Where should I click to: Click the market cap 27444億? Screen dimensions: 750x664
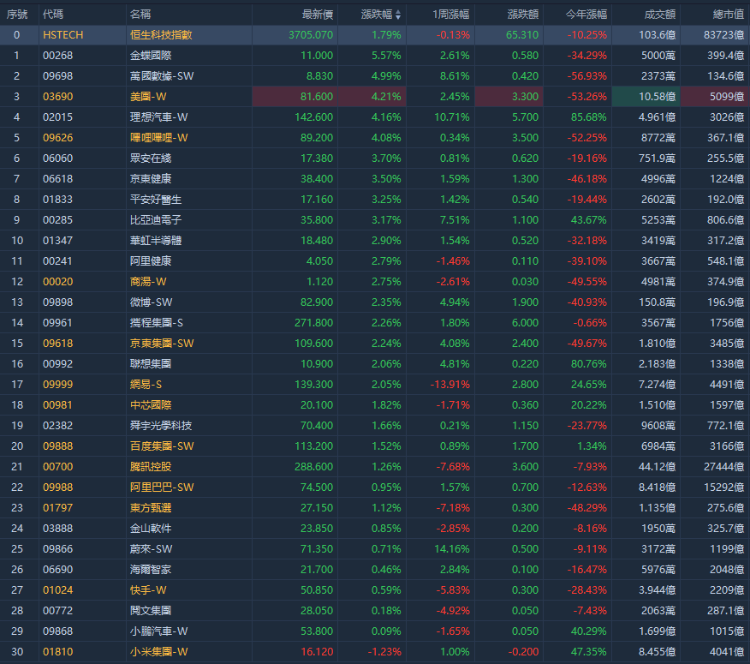724,467
